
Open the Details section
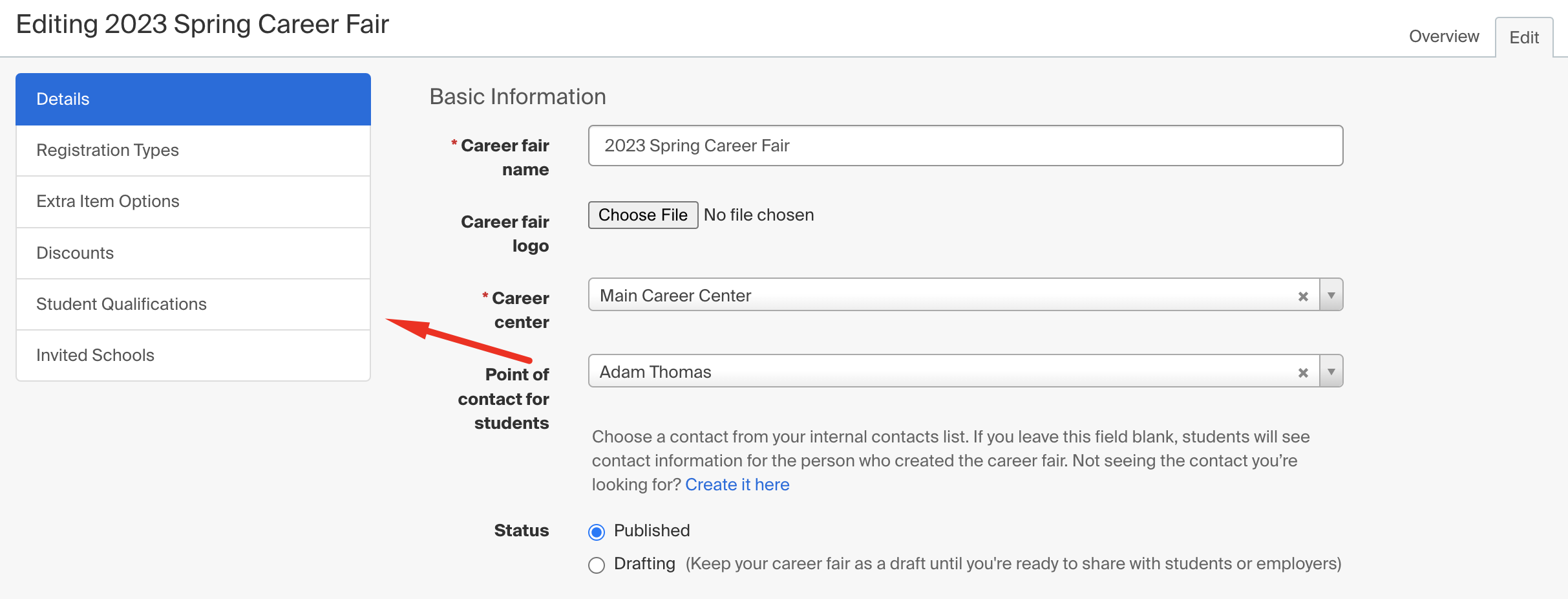[x=193, y=99]
